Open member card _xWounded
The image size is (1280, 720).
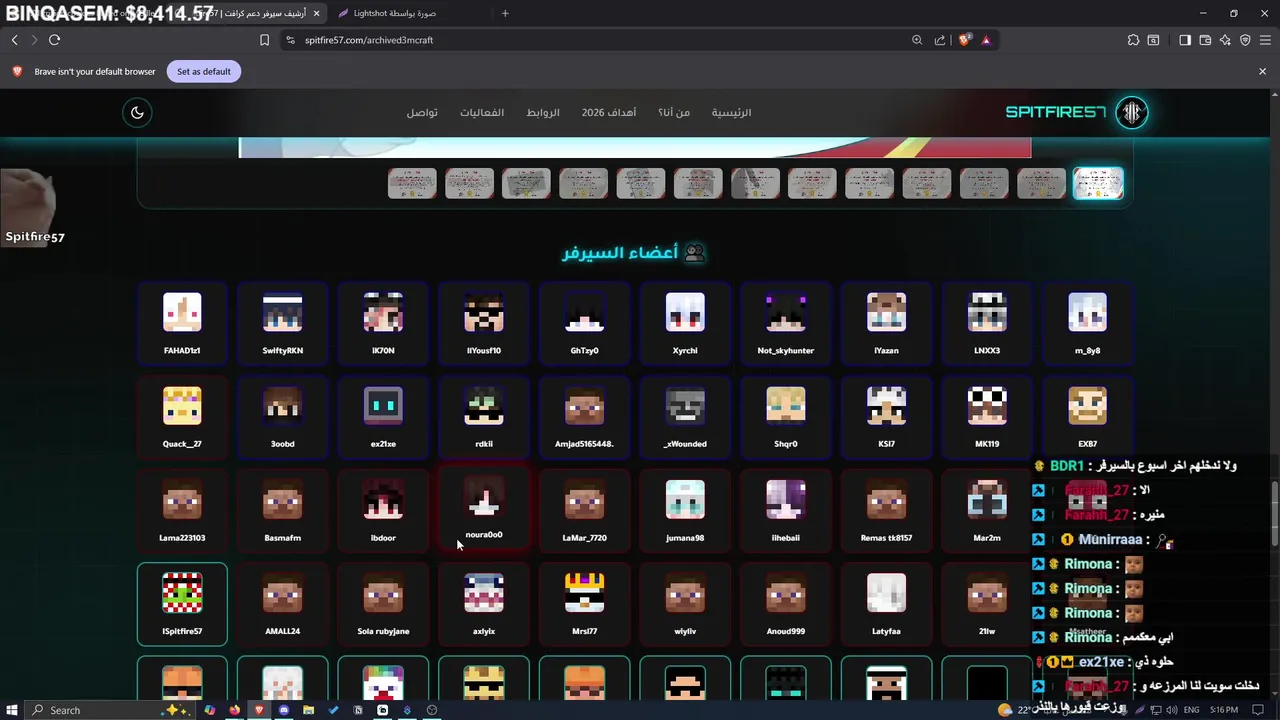click(685, 417)
